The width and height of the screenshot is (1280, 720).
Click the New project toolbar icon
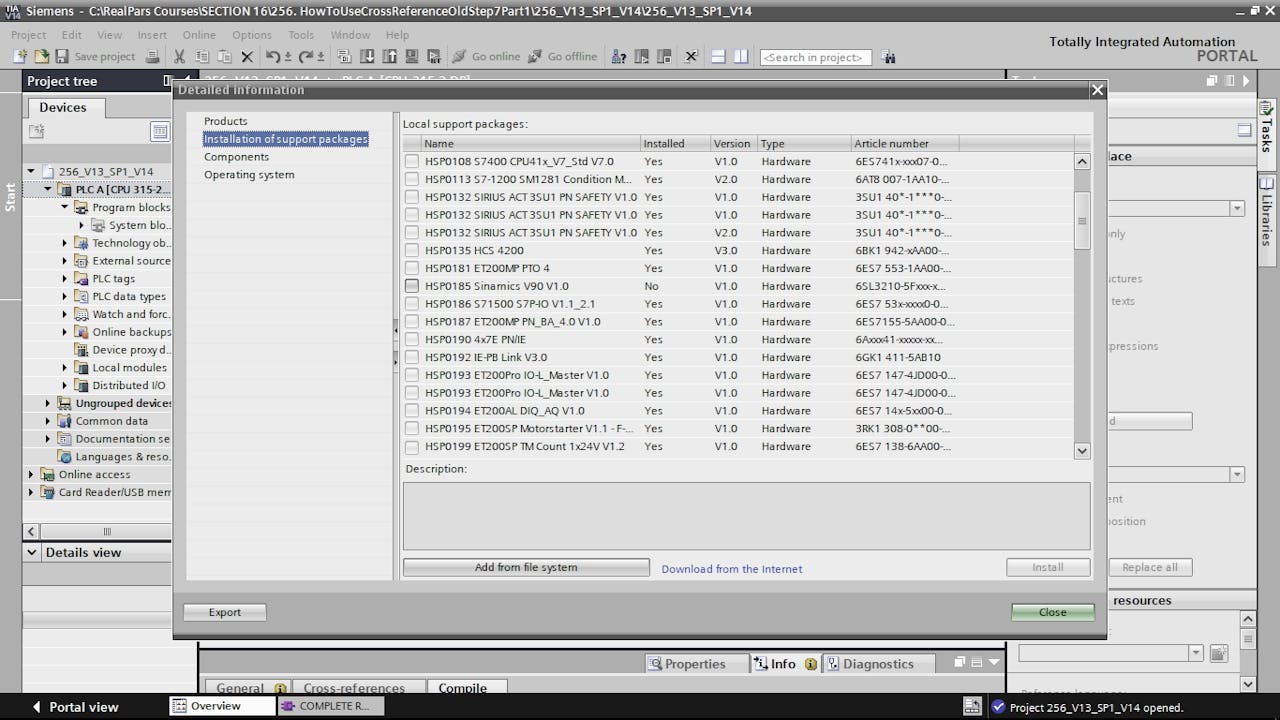pos(21,56)
